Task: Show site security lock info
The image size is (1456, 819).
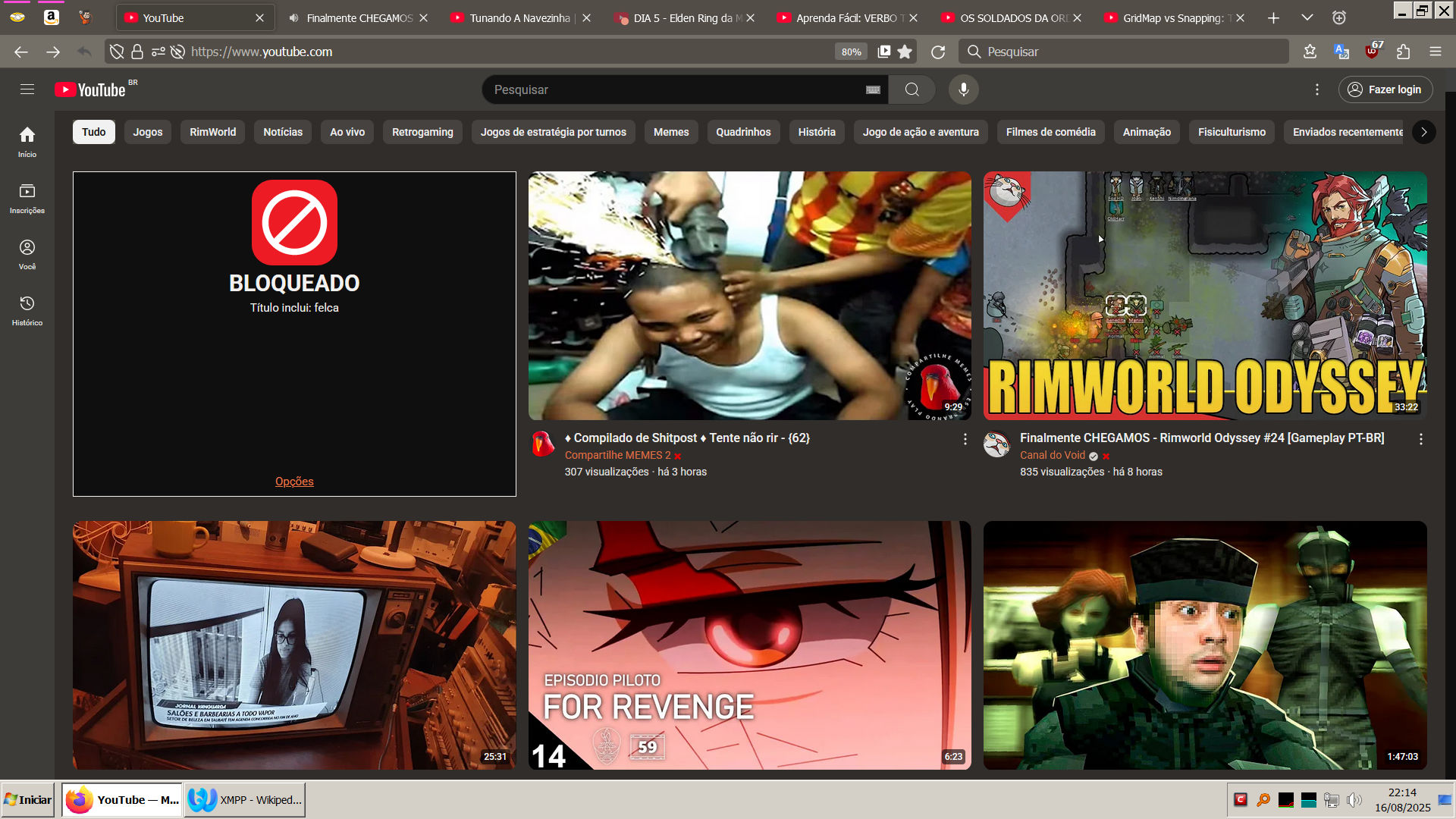Action: (x=137, y=52)
